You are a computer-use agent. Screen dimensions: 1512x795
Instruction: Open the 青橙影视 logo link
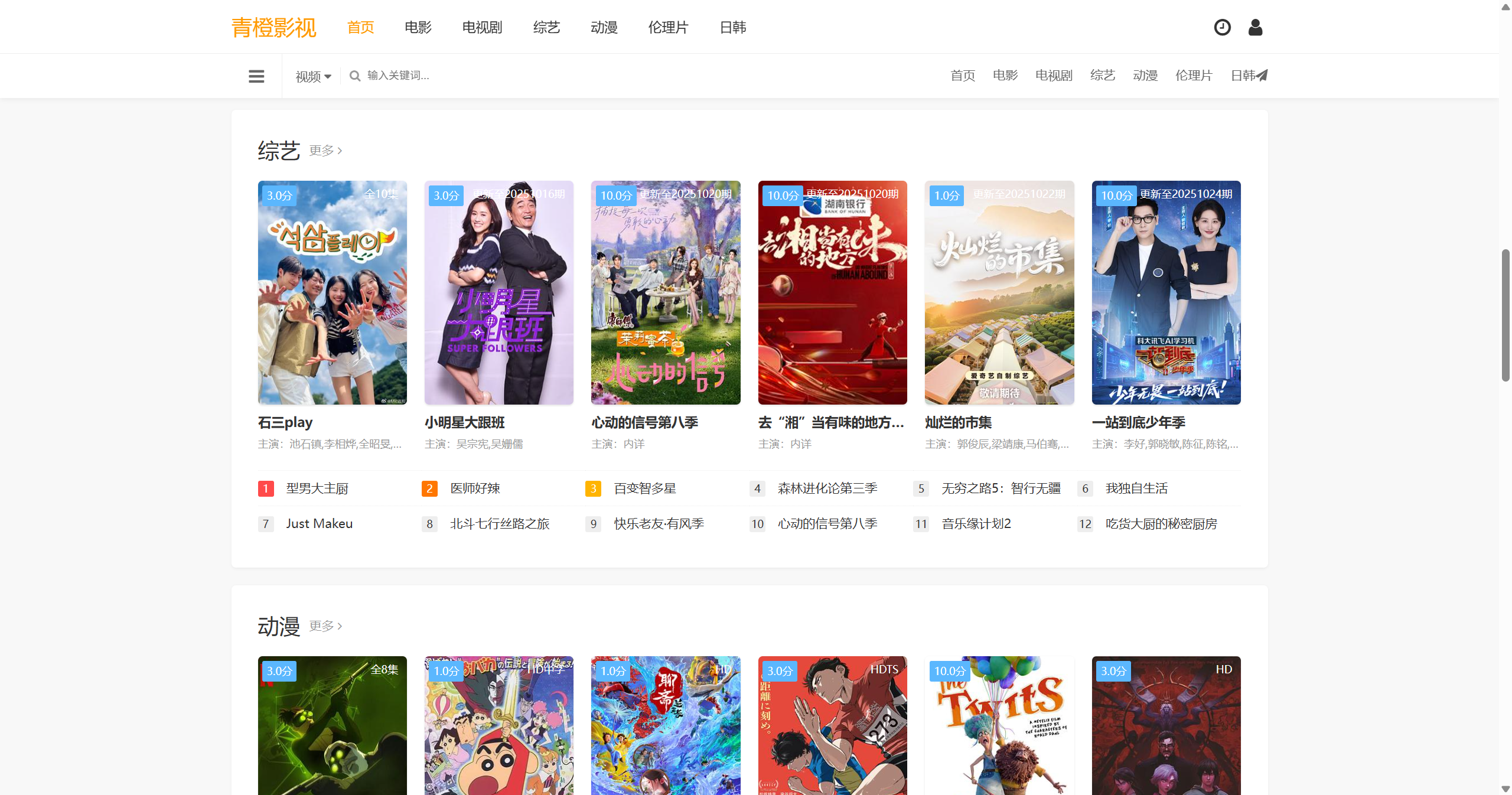coord(273,27)
